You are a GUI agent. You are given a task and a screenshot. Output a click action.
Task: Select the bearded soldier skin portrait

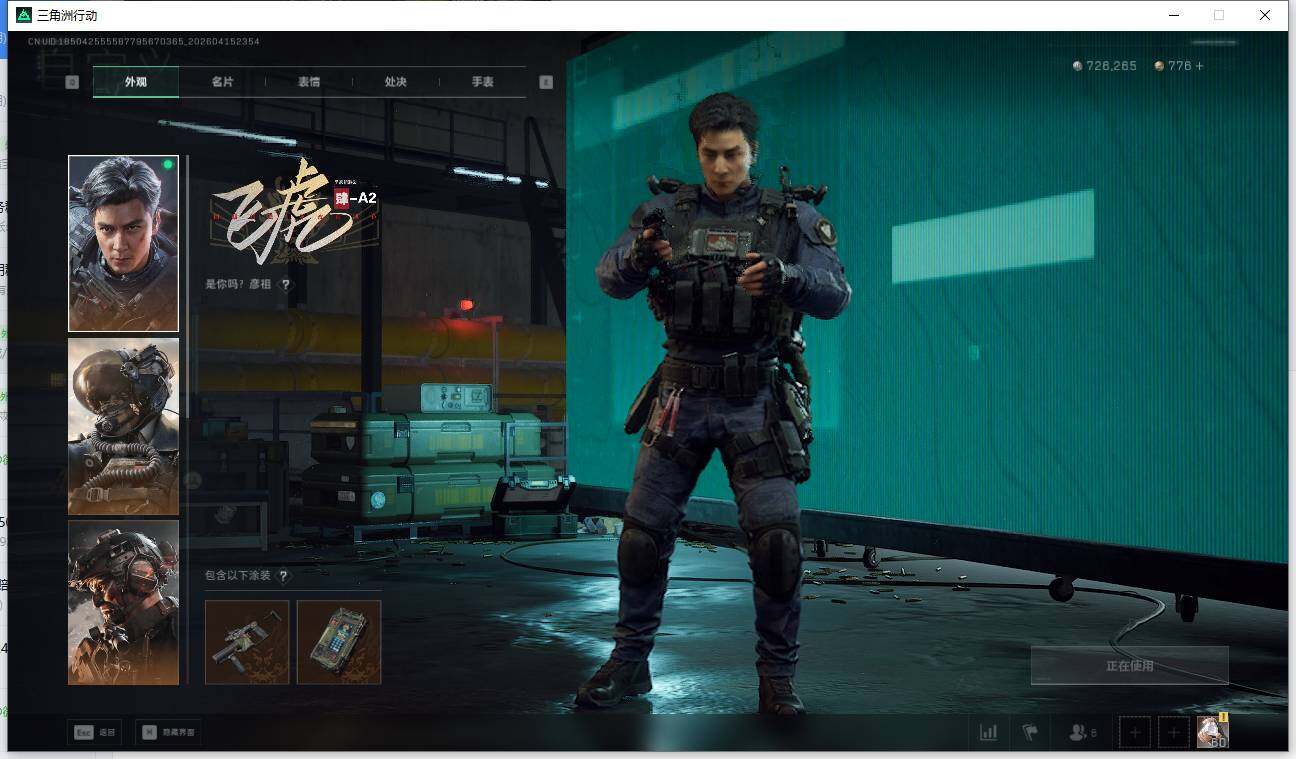[x=123, y=602]
